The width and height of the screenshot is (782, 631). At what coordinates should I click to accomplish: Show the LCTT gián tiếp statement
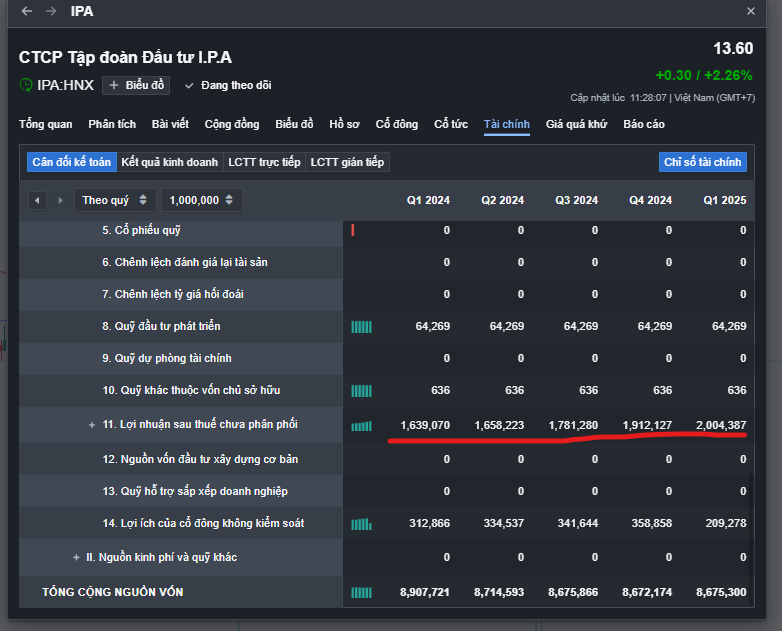tap(347, 162)
